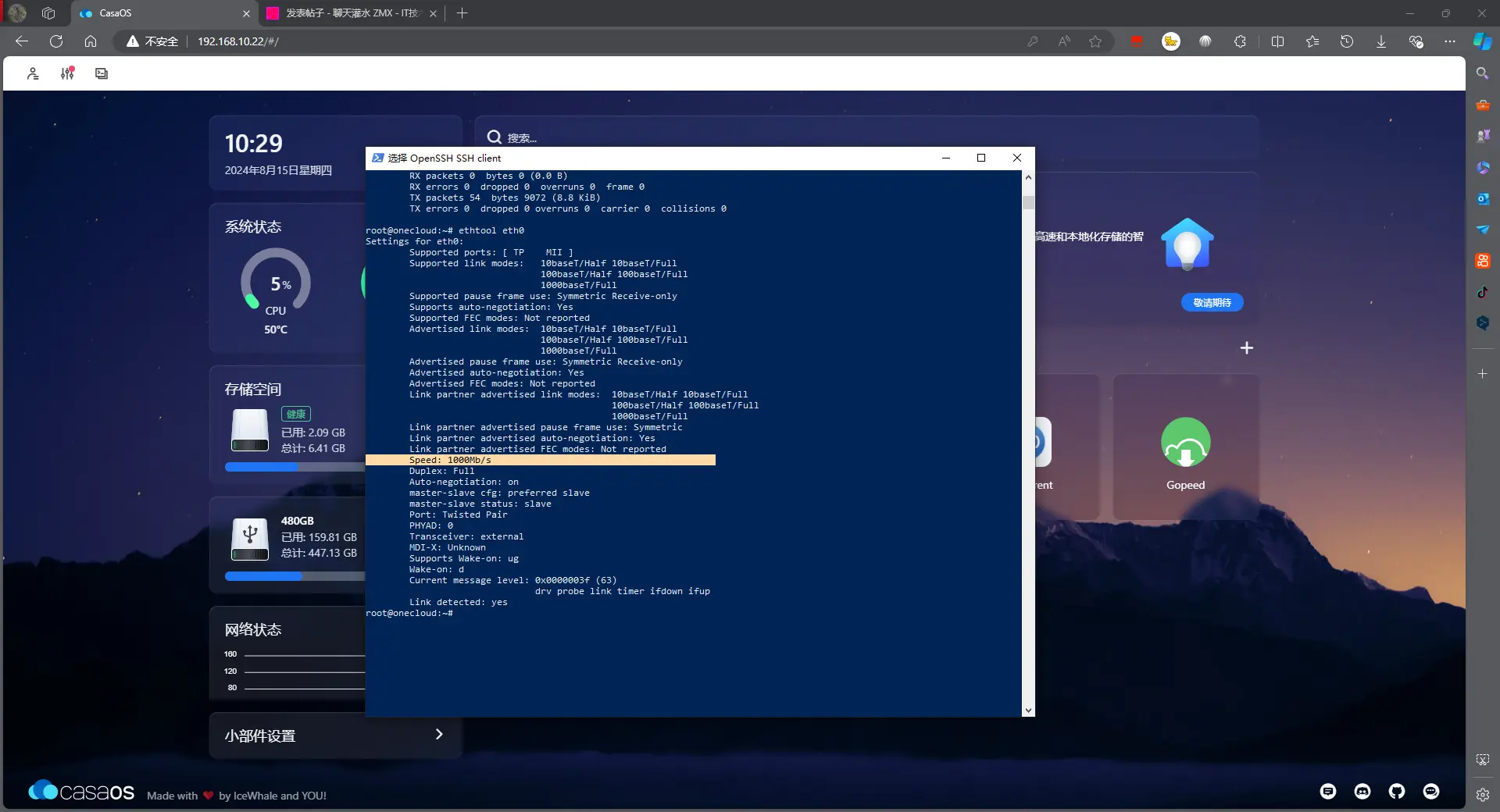
Task: Click the 健康 health status badge
Action: point(296,414)
